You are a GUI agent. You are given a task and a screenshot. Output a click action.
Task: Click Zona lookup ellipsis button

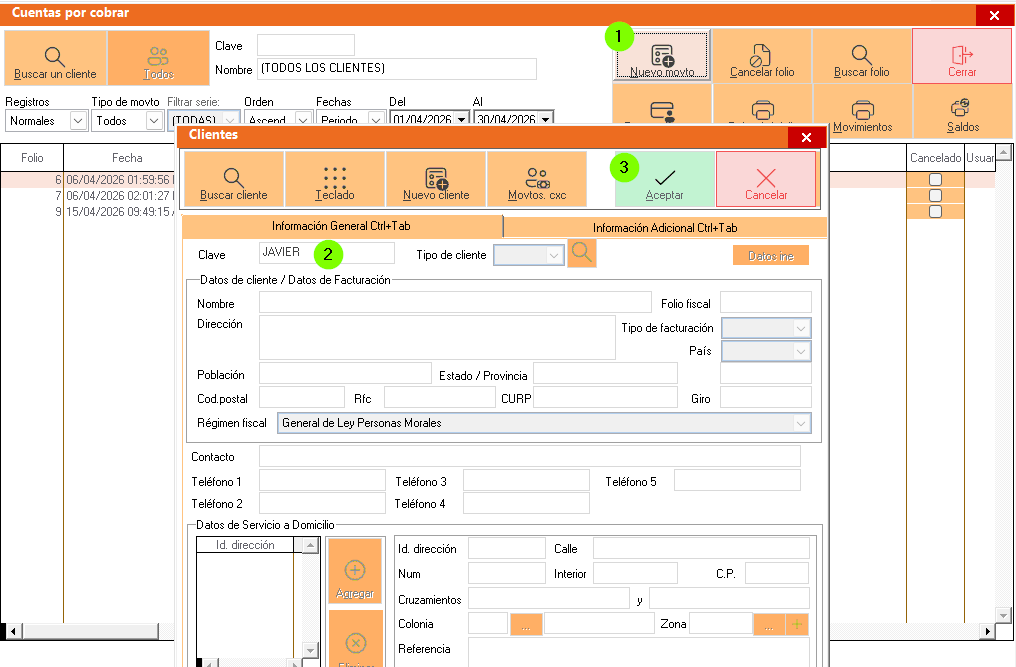769,624
